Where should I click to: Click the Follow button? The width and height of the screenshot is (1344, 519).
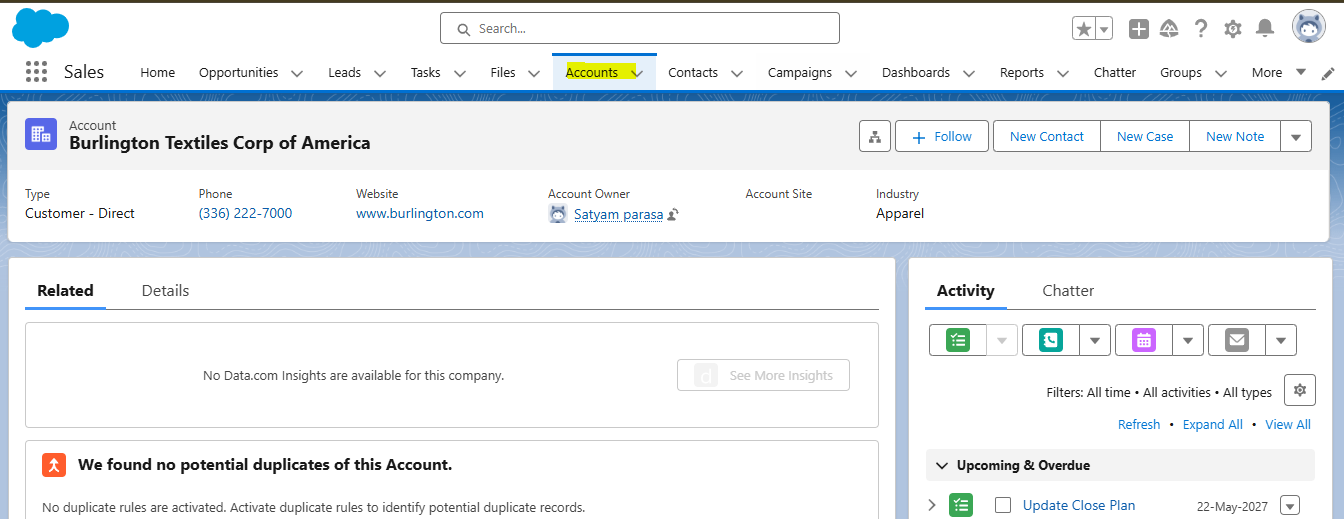[942, 136]
